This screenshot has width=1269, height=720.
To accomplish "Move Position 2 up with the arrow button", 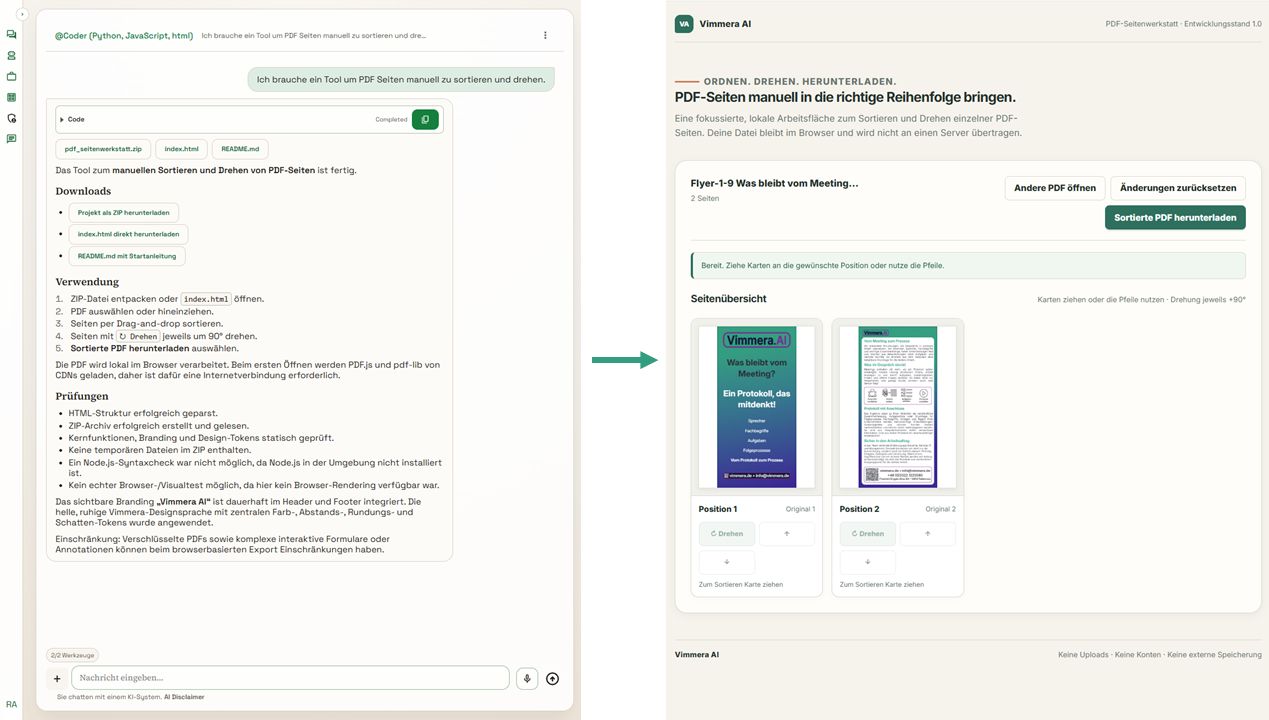I will click(x=928, y=534).
